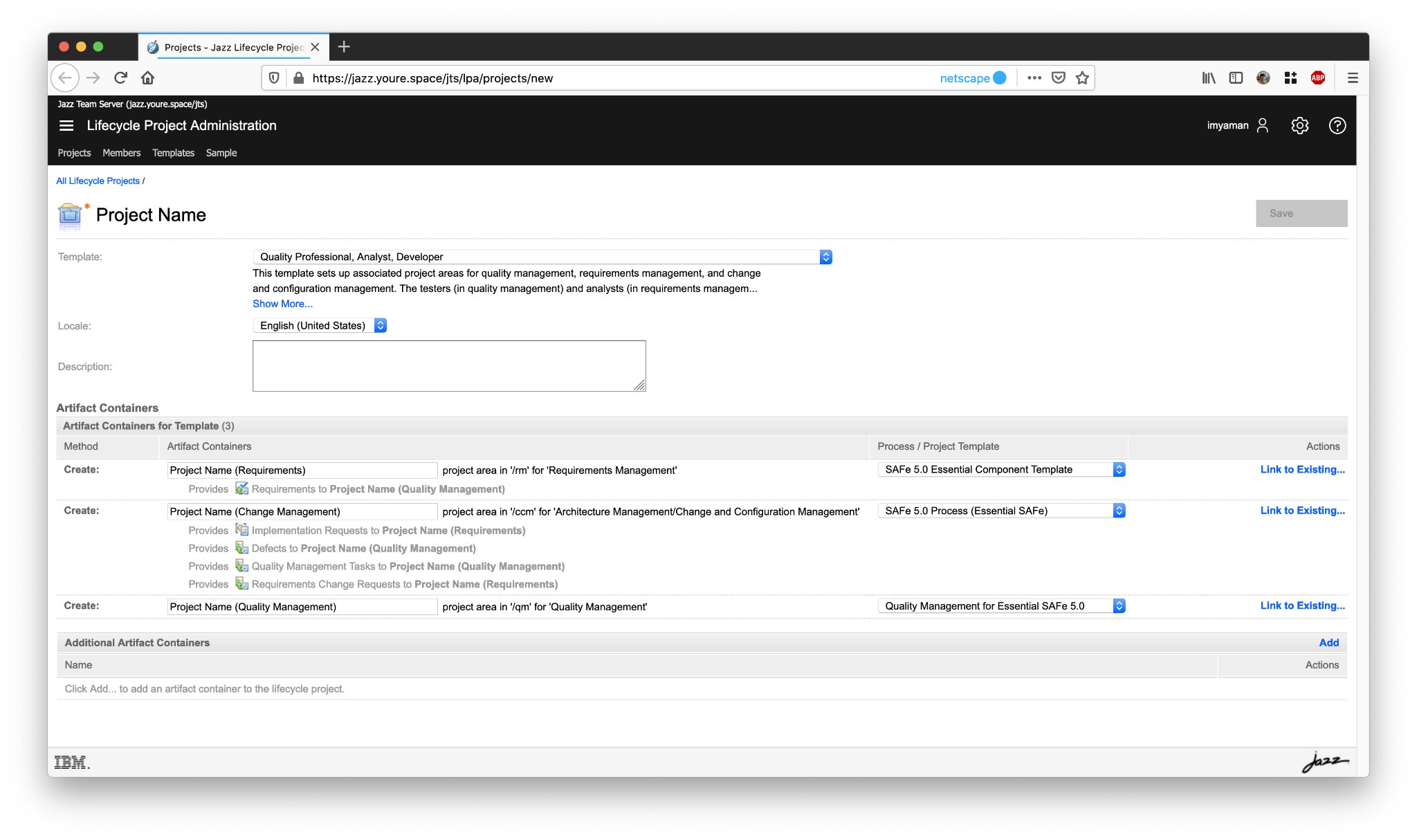Open the hamburger navigation menu
1417x840 pixels.
pos(66,125)
